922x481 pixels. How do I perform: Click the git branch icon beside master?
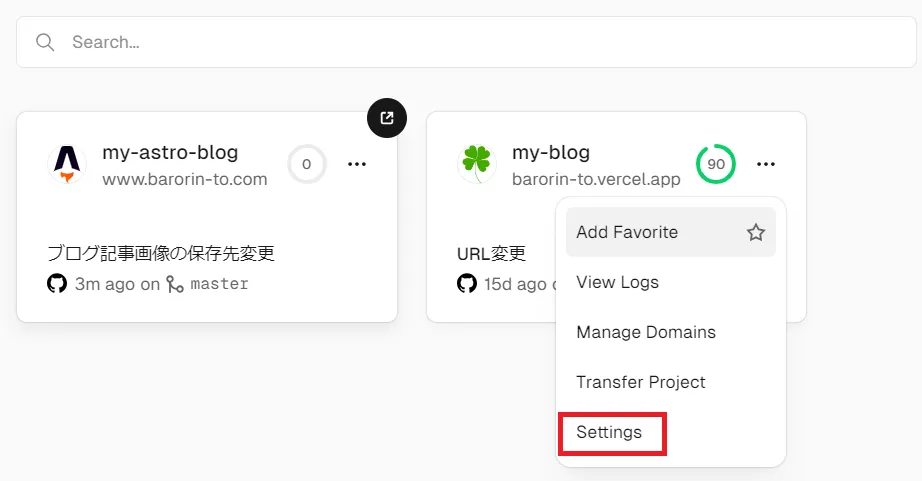click(x=175, y=284)
